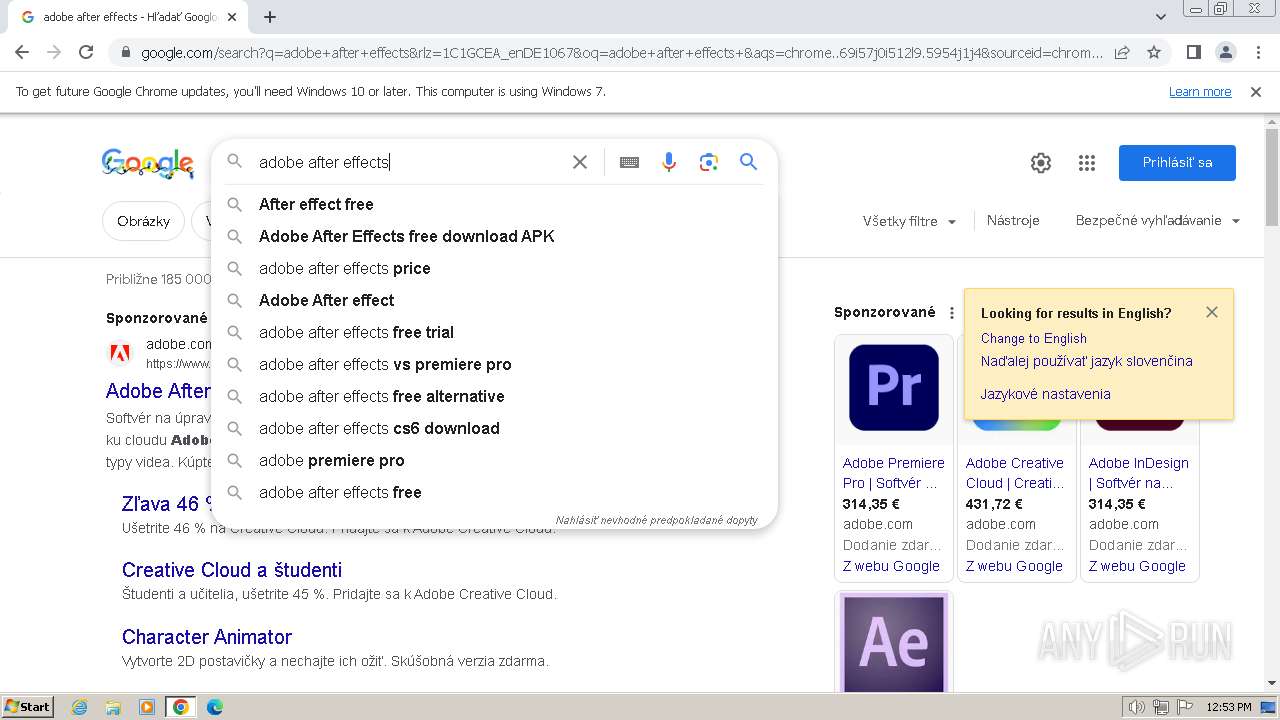Viewport: 1280px width, 720px height.
Task: Open the Chrome three-dot menu
Action: coord(1257,52)
